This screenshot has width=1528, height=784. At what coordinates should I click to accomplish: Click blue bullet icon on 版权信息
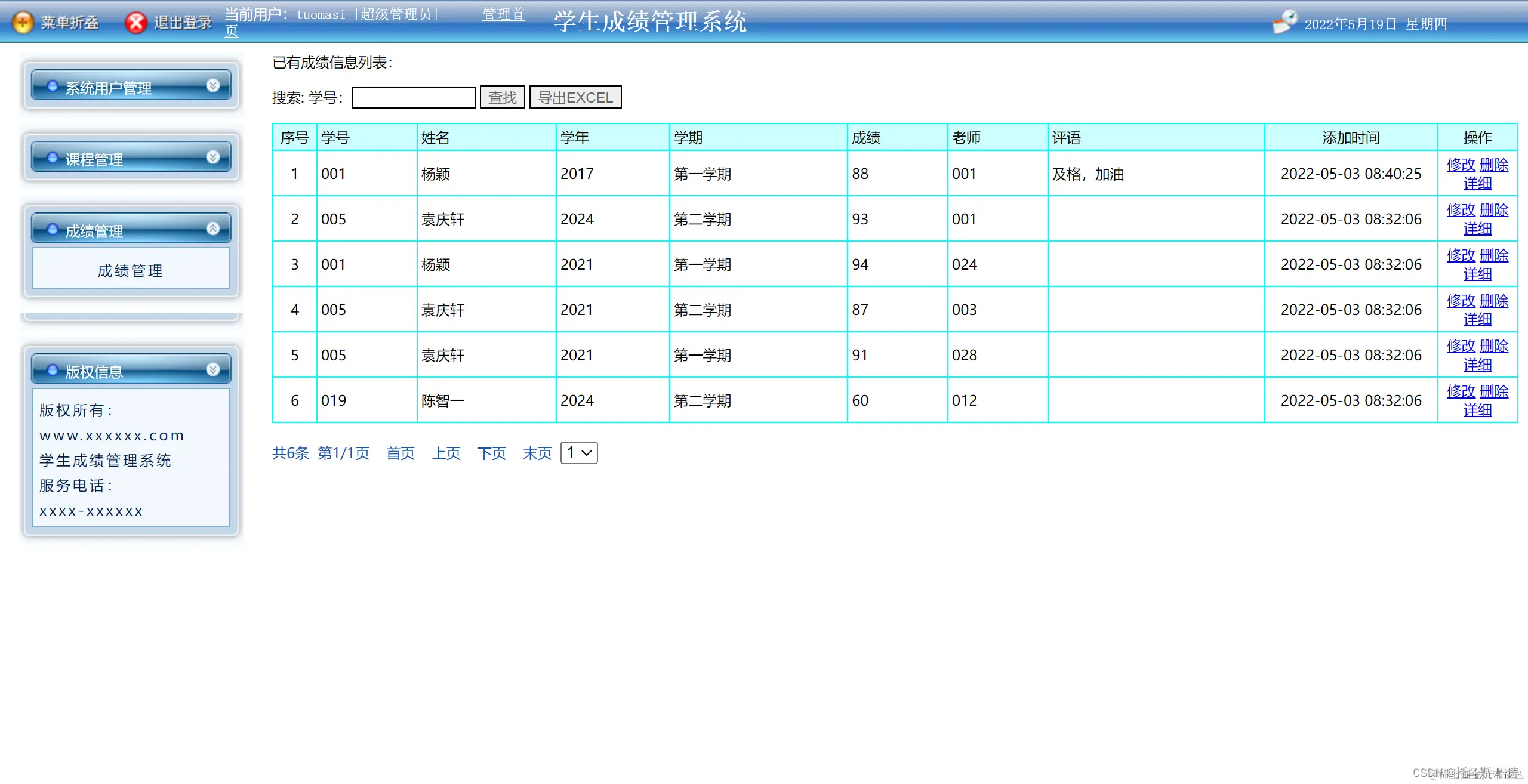[53, 371]
